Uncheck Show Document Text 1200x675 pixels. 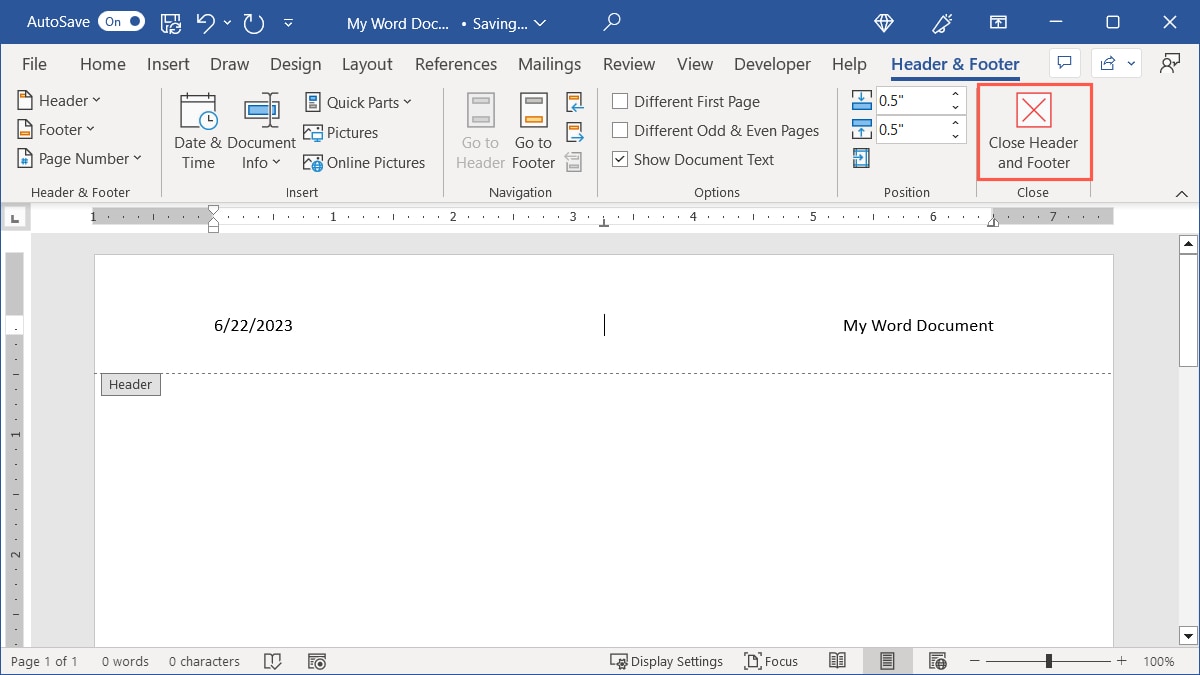(x=620, y=159)
